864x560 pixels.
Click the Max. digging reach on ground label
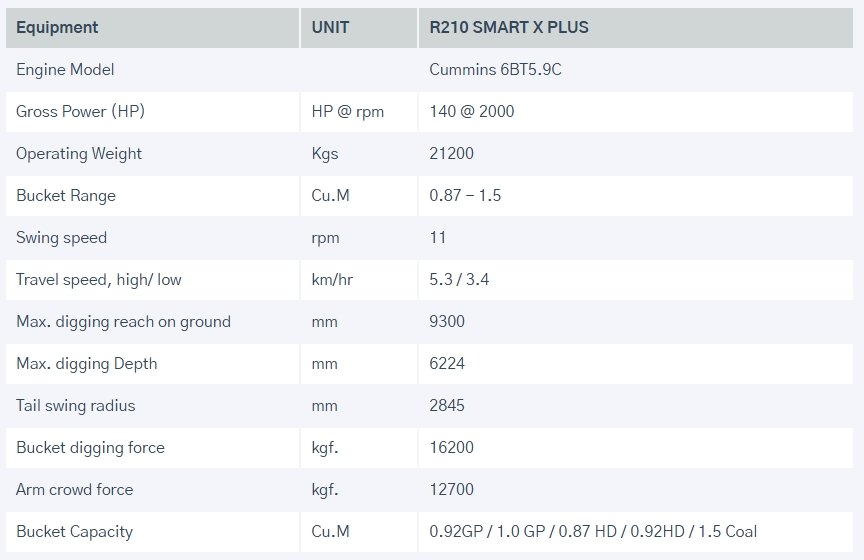(x=123, y=322)
